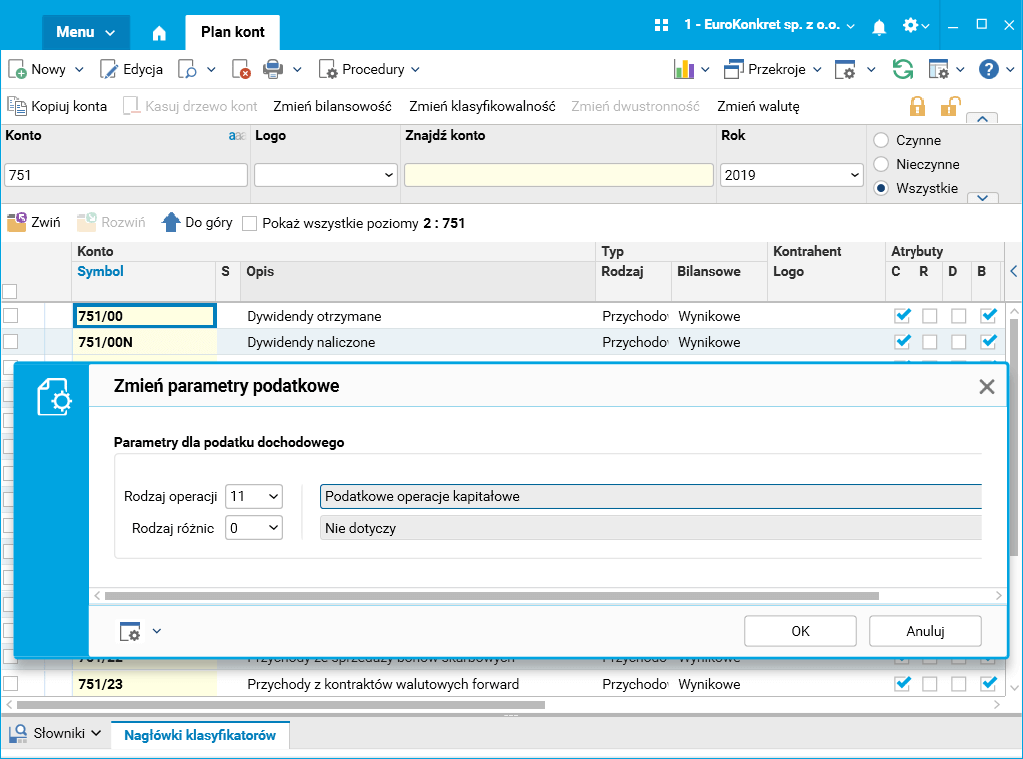This screenshot has height=759, width=1023.
Task: Click the green refresh icon
Action: pyautogui.click(x=903, y=69)
